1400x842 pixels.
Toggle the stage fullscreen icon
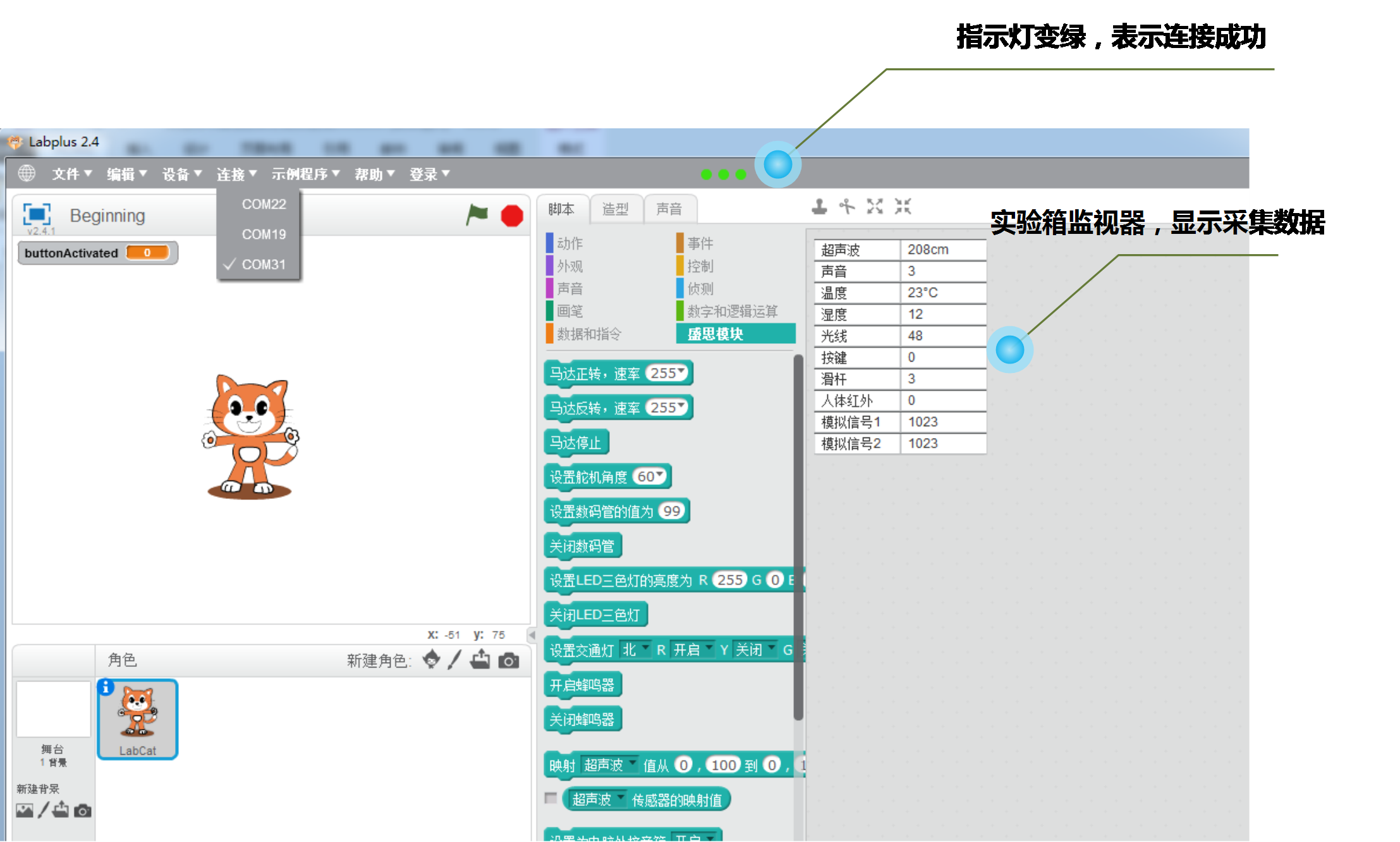[x=37, y=214]
